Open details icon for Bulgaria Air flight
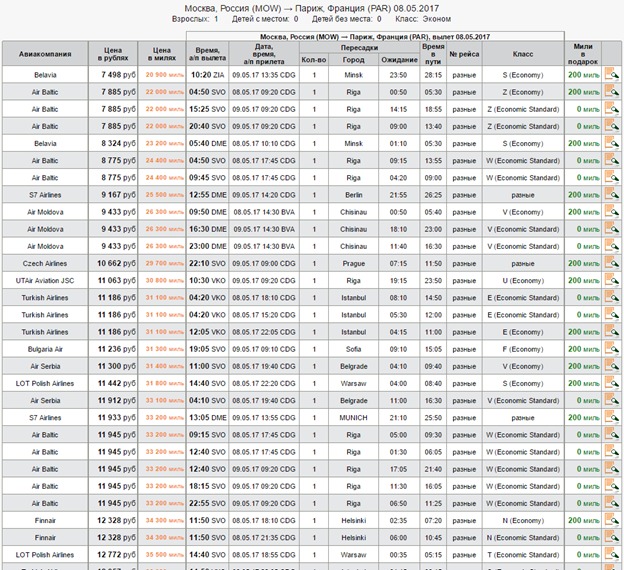Screen dimensions: 624x570 612,348
